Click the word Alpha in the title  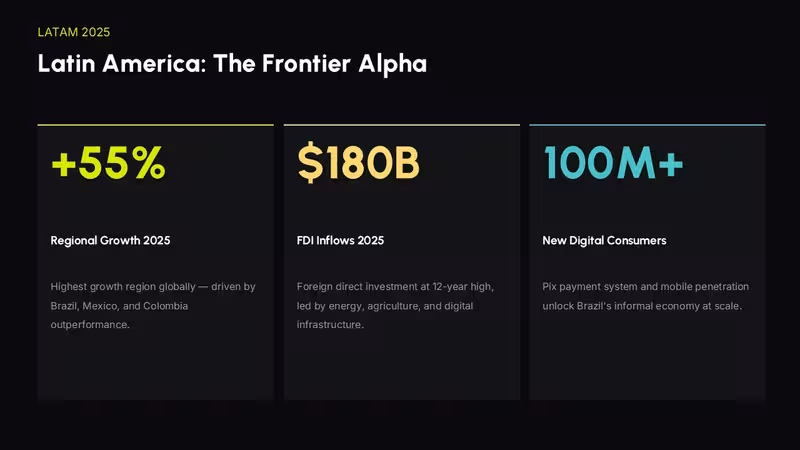pyautogui.click(x=392, y=64)
